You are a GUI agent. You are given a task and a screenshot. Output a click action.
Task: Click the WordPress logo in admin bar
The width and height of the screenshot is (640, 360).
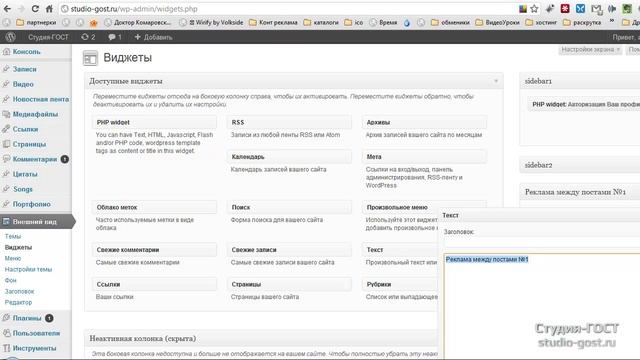coord(11,37)
